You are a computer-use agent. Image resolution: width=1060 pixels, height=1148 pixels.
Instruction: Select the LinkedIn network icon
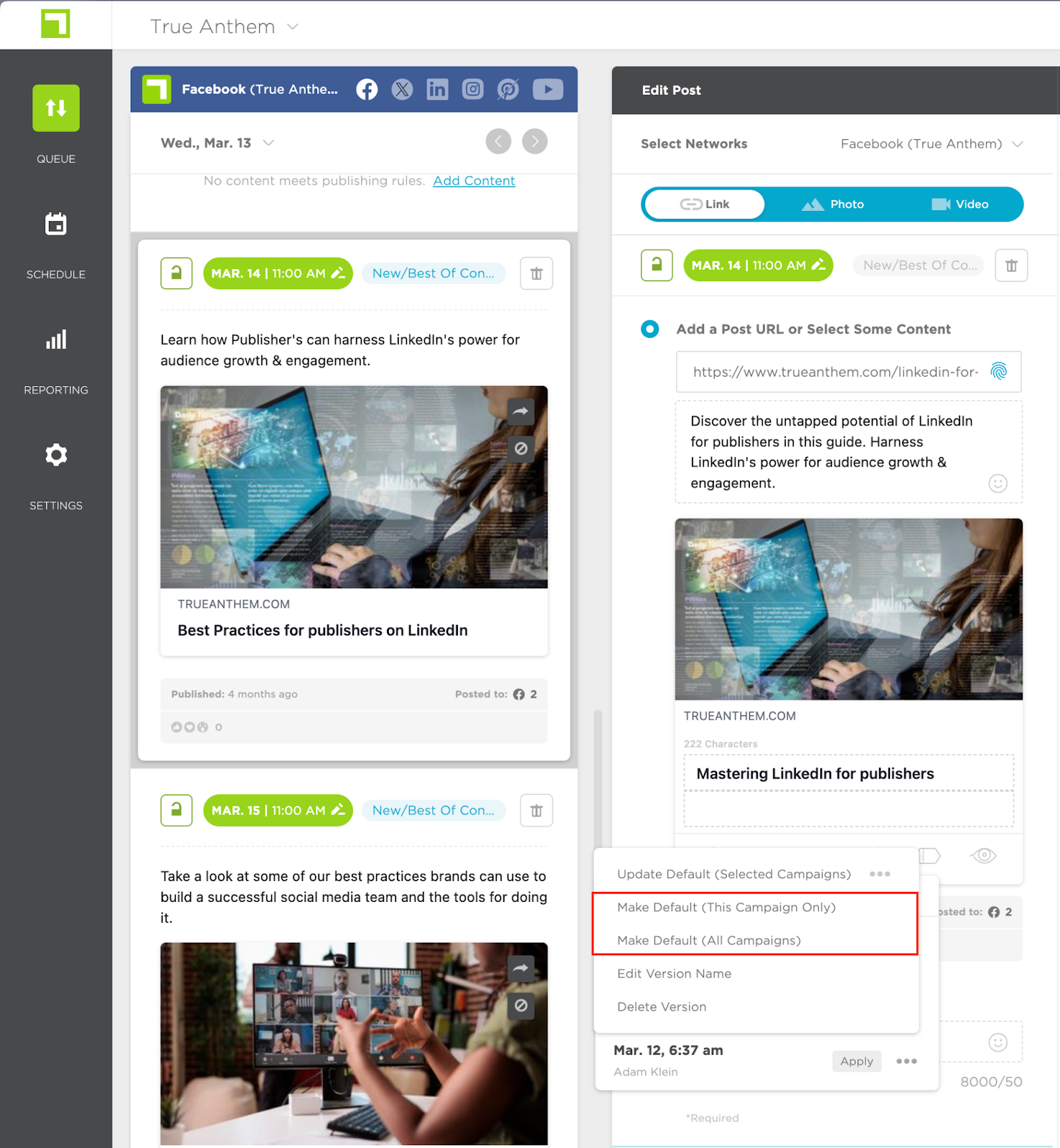[x=437, y=90]
